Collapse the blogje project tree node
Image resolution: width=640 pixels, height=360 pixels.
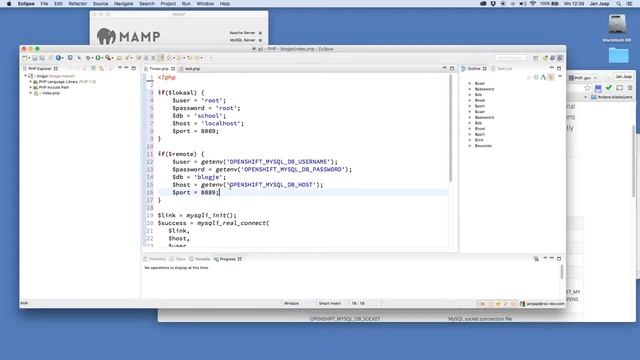pyautogui.click(x=25, y=76)
